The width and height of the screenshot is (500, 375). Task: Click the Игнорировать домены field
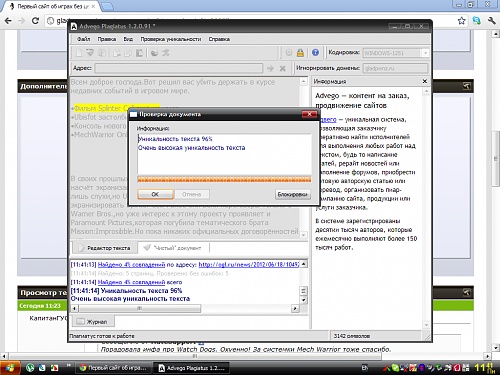(x=395, y=68)
